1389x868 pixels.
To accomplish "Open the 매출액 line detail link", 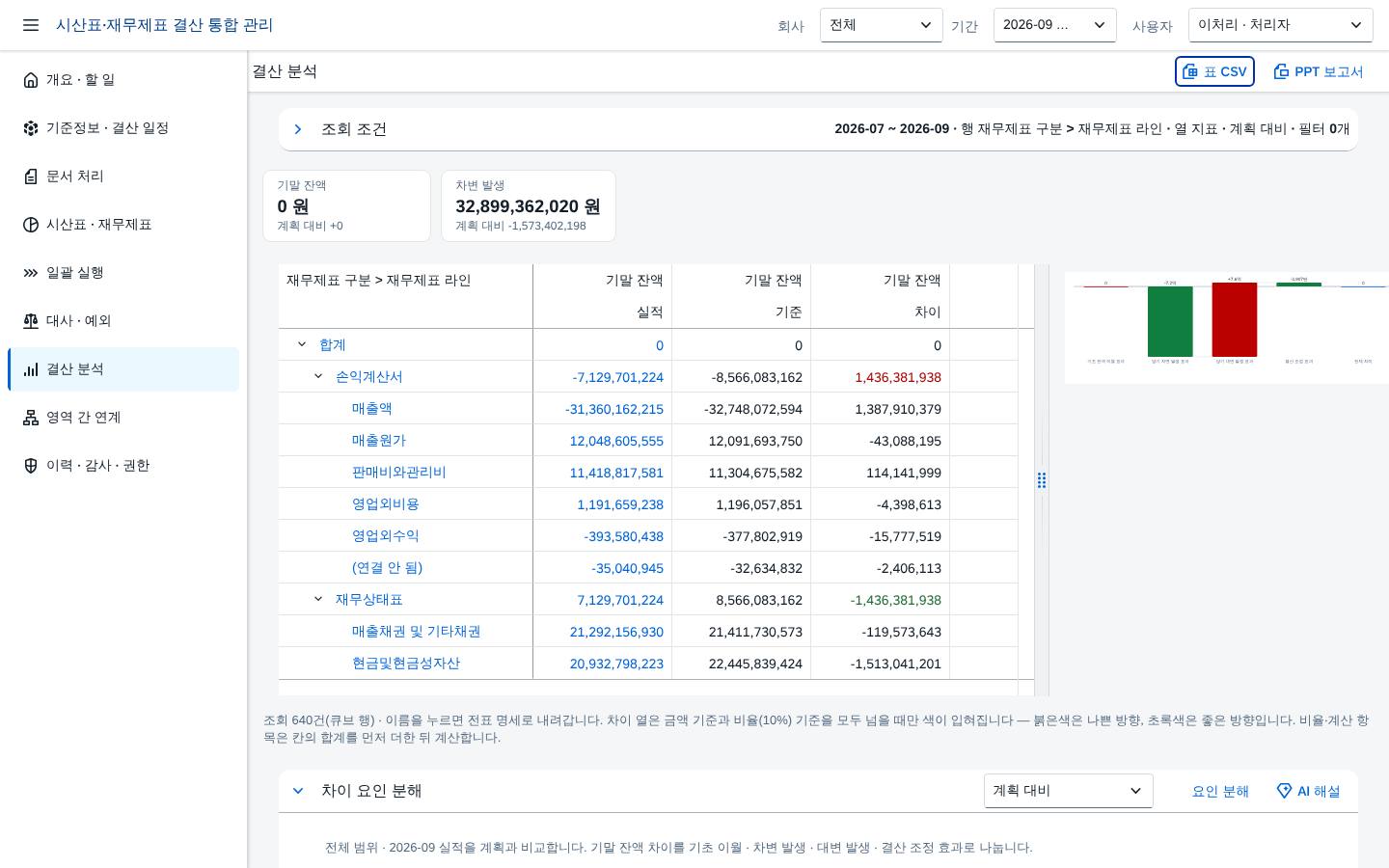I will pyautogui.click(x=372, y=409).
